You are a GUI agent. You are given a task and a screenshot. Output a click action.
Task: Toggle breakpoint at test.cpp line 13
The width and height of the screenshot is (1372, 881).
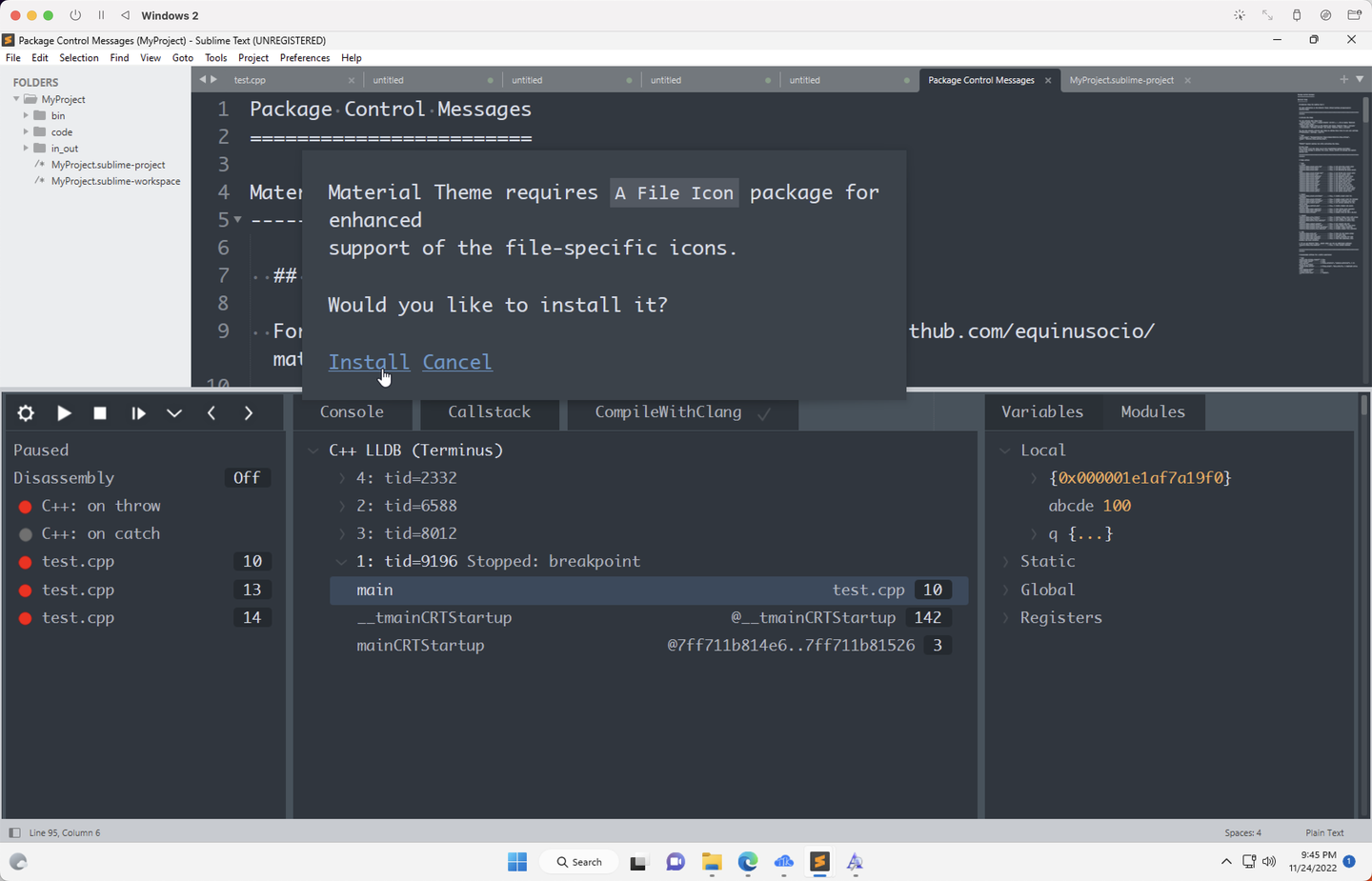[x=26, y=591]
